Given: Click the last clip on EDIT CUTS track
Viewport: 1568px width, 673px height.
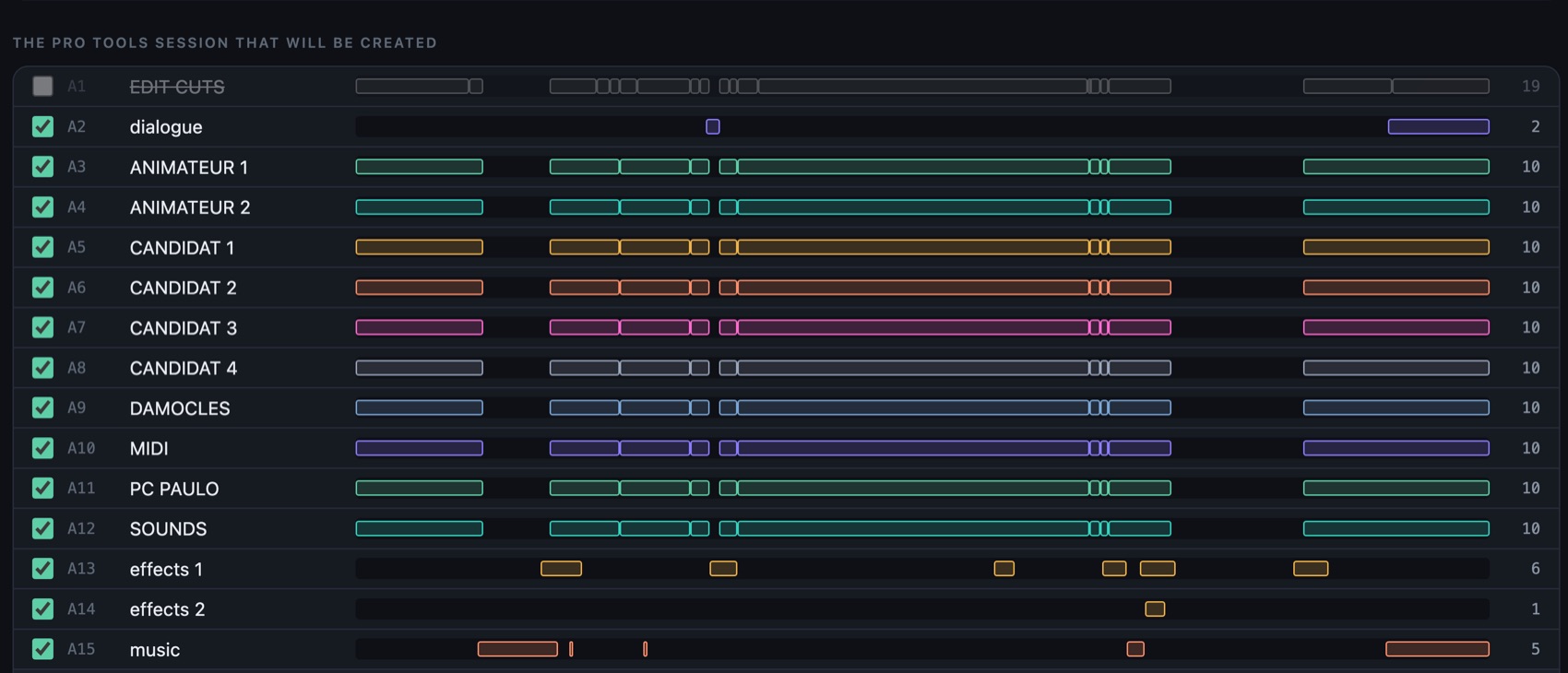Looking at the screenshot, I should tap(1441, 87).
